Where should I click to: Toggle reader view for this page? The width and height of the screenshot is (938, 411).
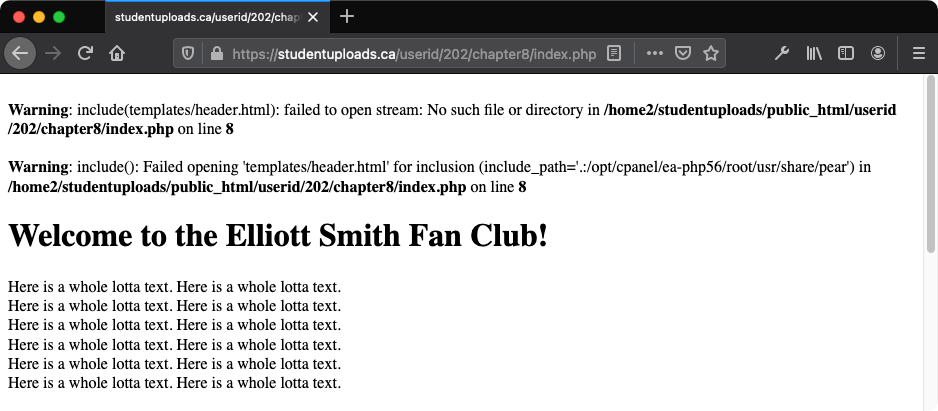pyautogui.click(x=613, y=54)
